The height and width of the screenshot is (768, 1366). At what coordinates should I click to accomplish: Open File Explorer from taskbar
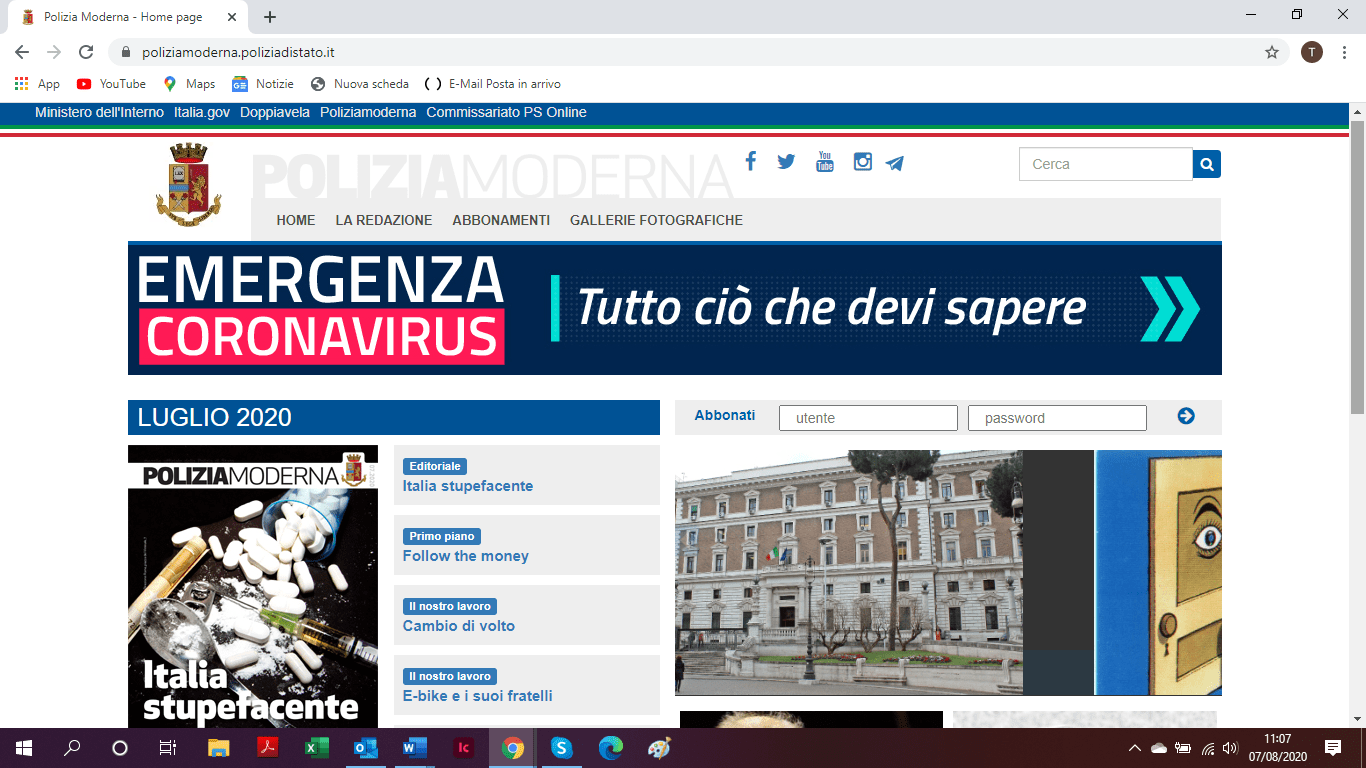pyautogui.click(x=219, y=747)
